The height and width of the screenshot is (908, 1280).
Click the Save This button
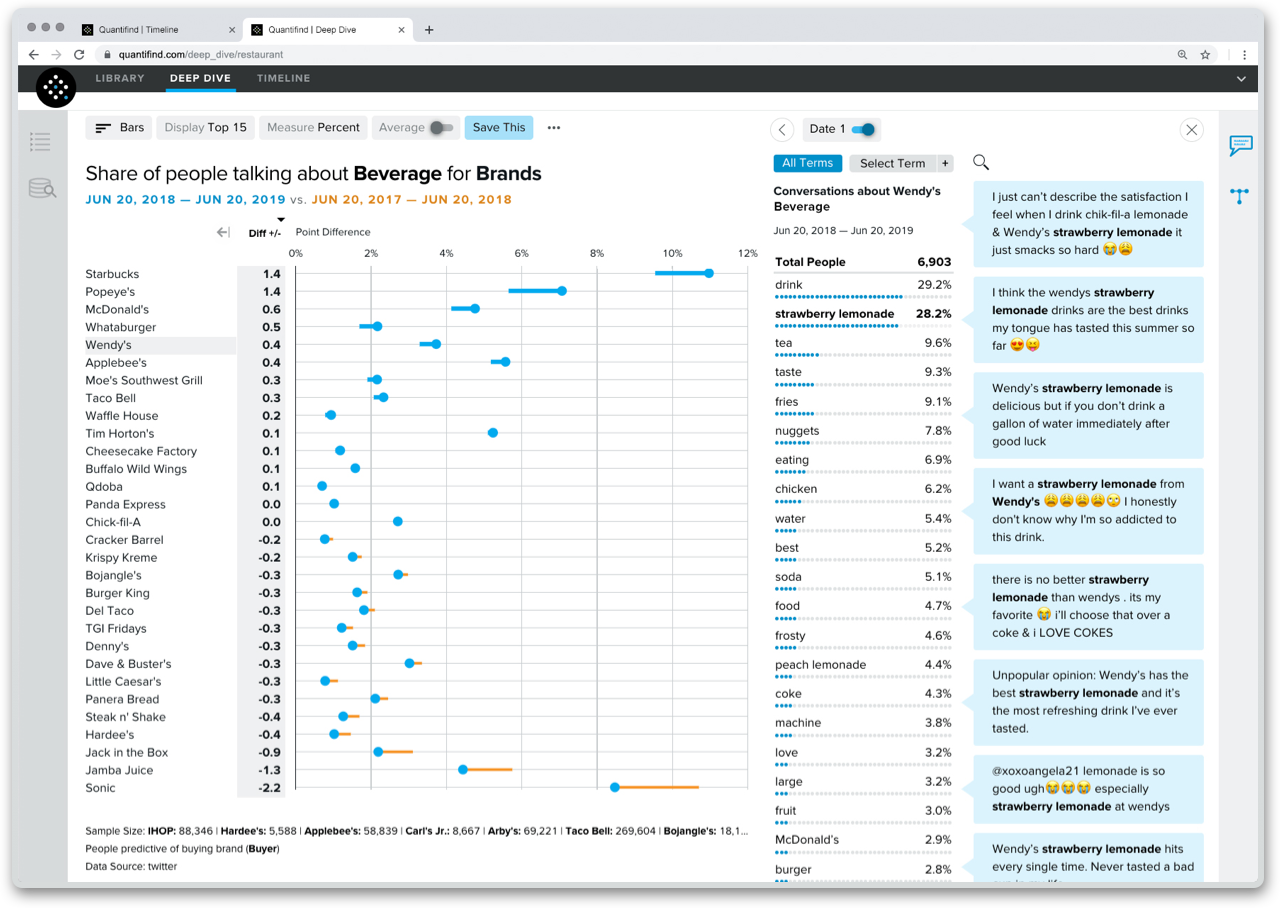click(x=498, y=127)
